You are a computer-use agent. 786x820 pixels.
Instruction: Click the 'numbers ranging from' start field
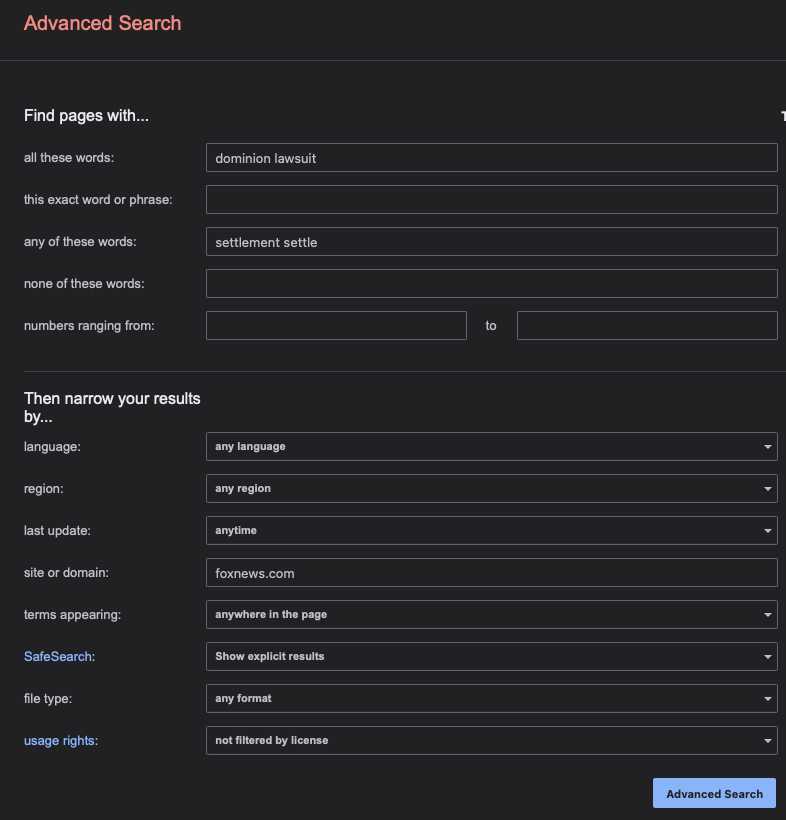336,325
